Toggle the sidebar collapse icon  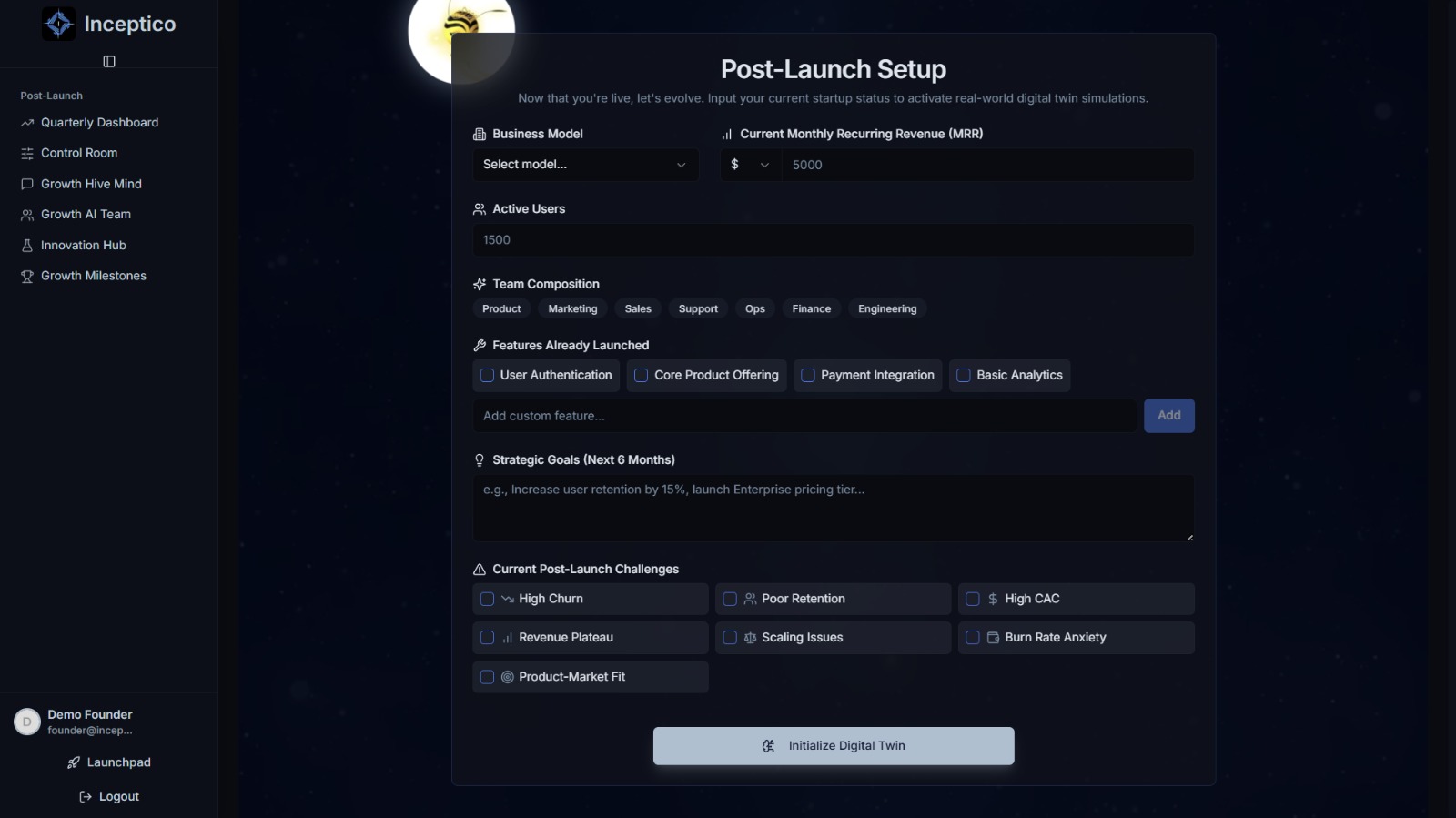[x=109, y=61]
